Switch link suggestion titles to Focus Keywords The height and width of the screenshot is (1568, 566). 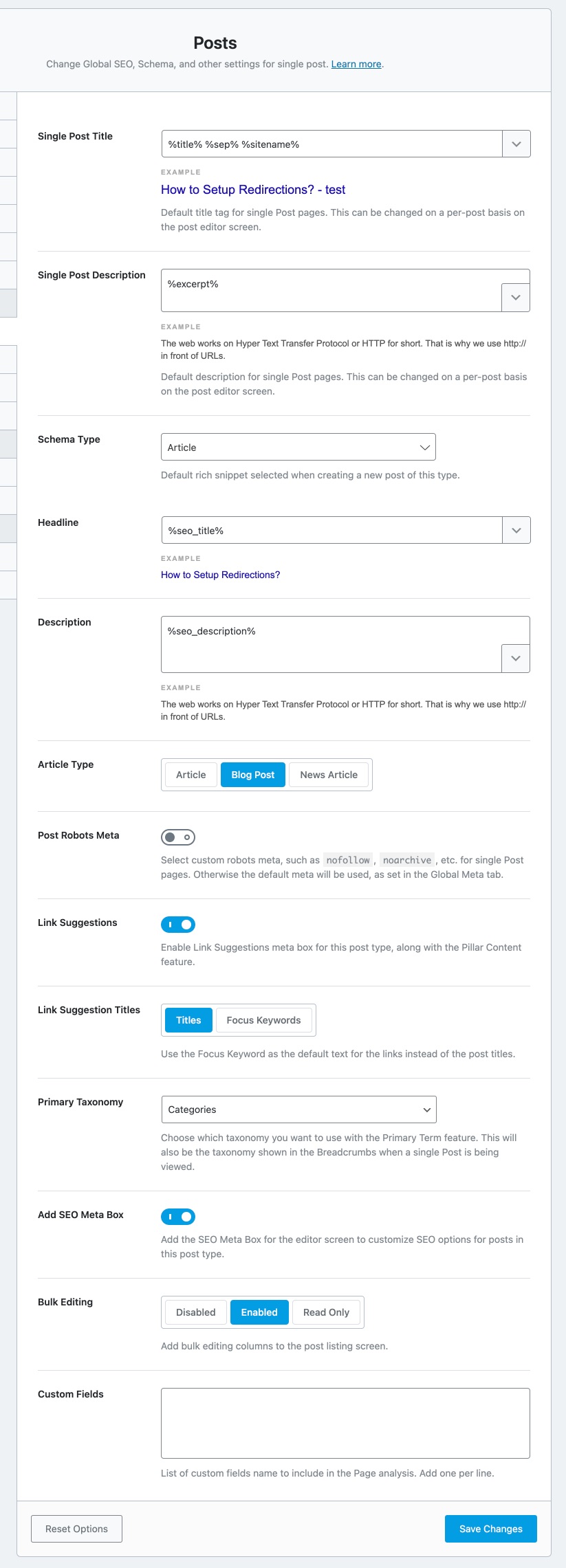point(263,1020)
